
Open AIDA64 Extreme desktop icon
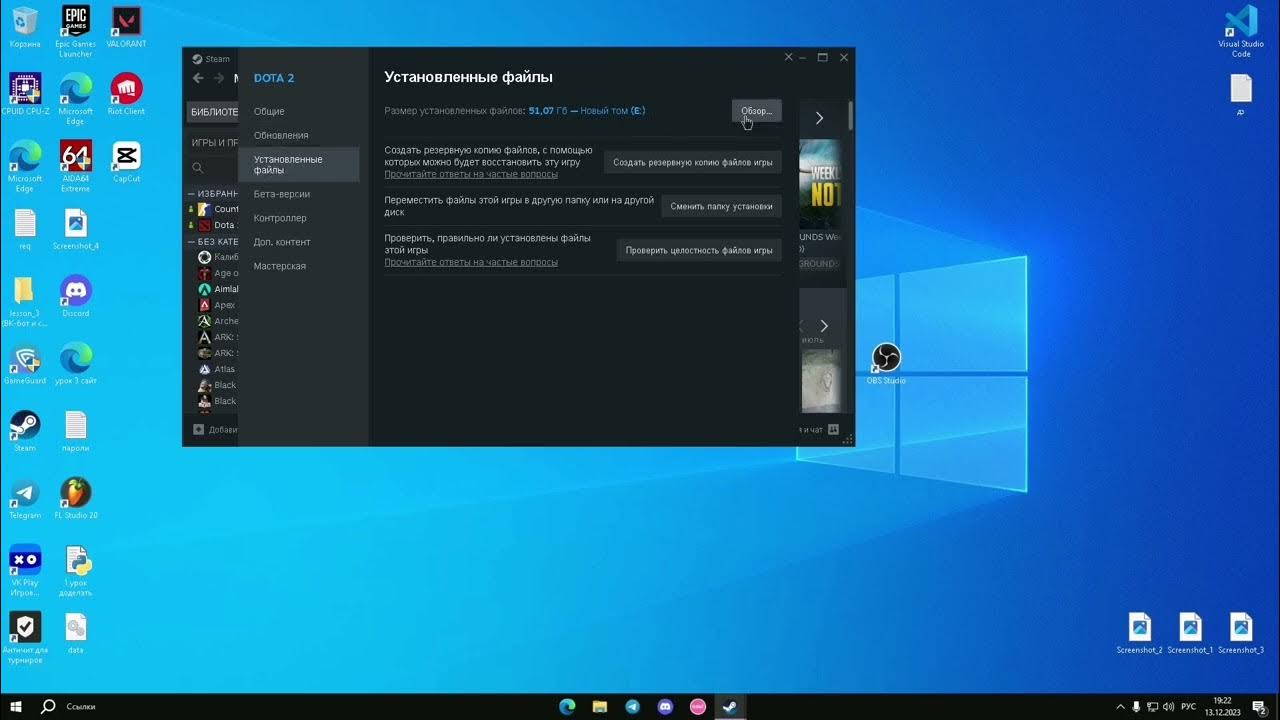(75, 165)
